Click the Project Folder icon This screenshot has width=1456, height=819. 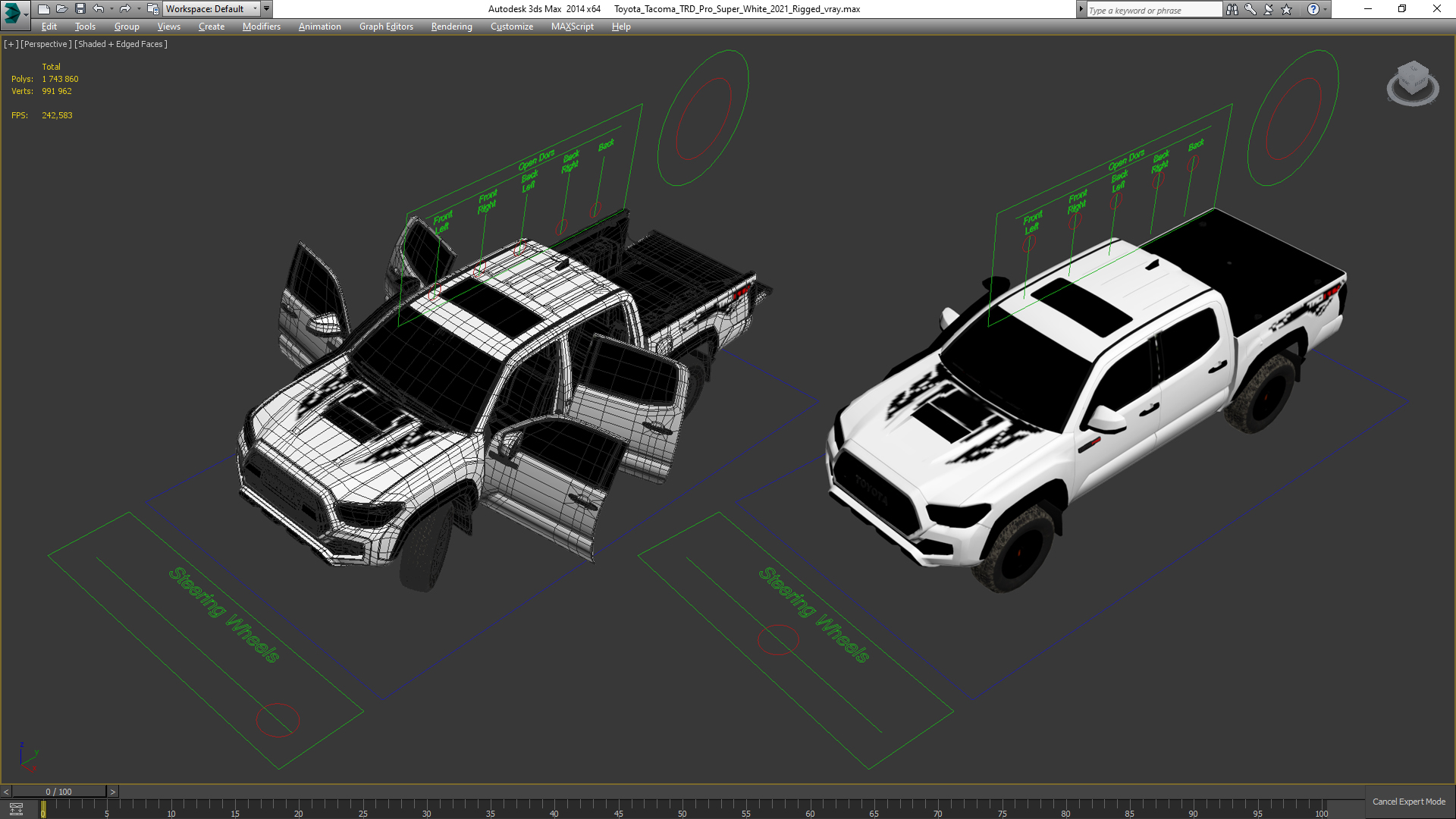(152, 9)
